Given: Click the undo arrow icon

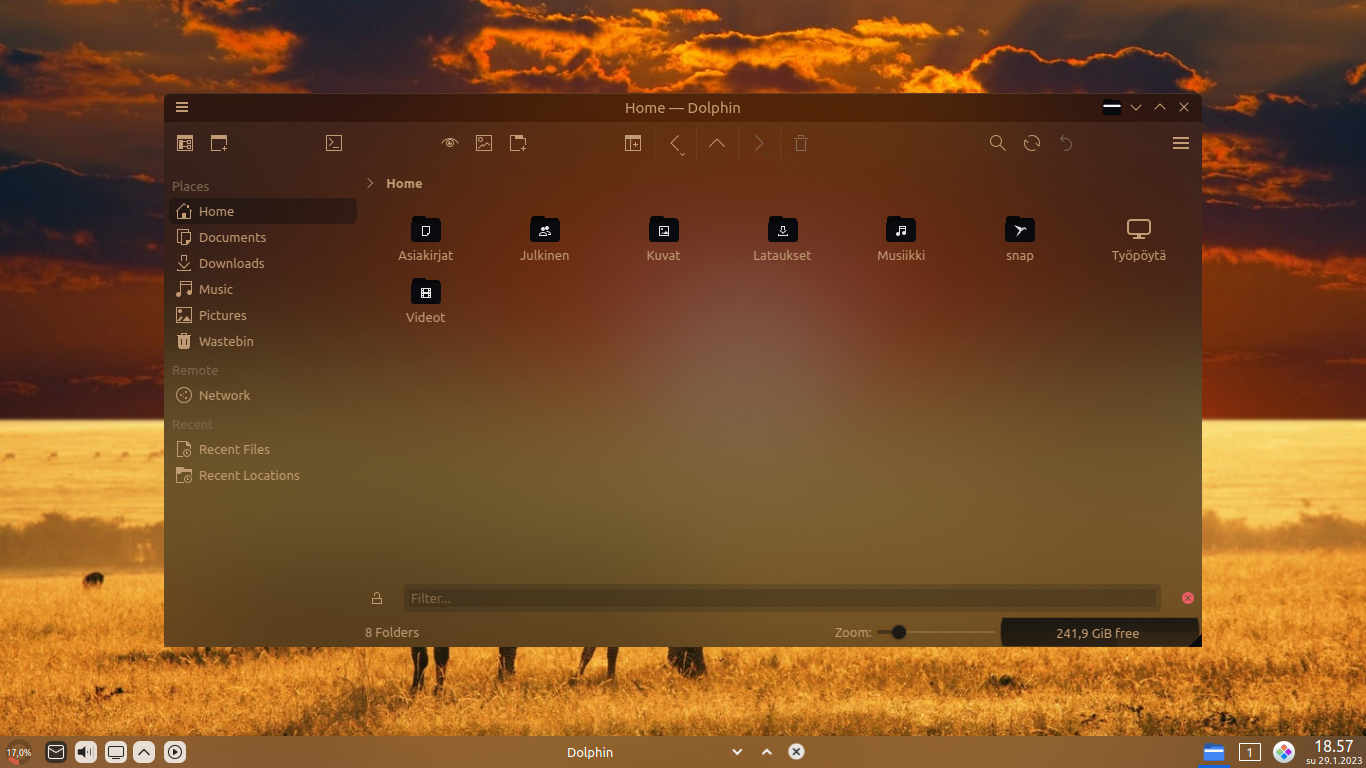Looking at the screenshot, I should click(1066, 143).
